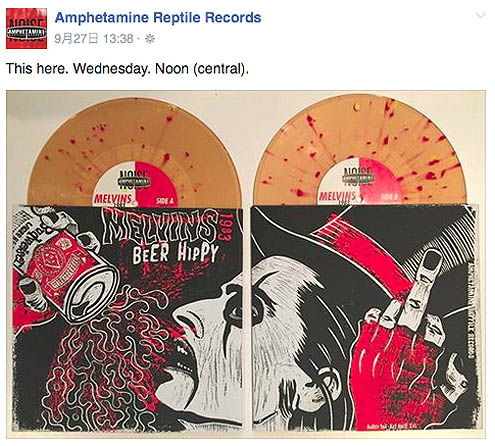Click the Noise logo on right record label
The width and height of the screenshot is (495, 446).
359,176
